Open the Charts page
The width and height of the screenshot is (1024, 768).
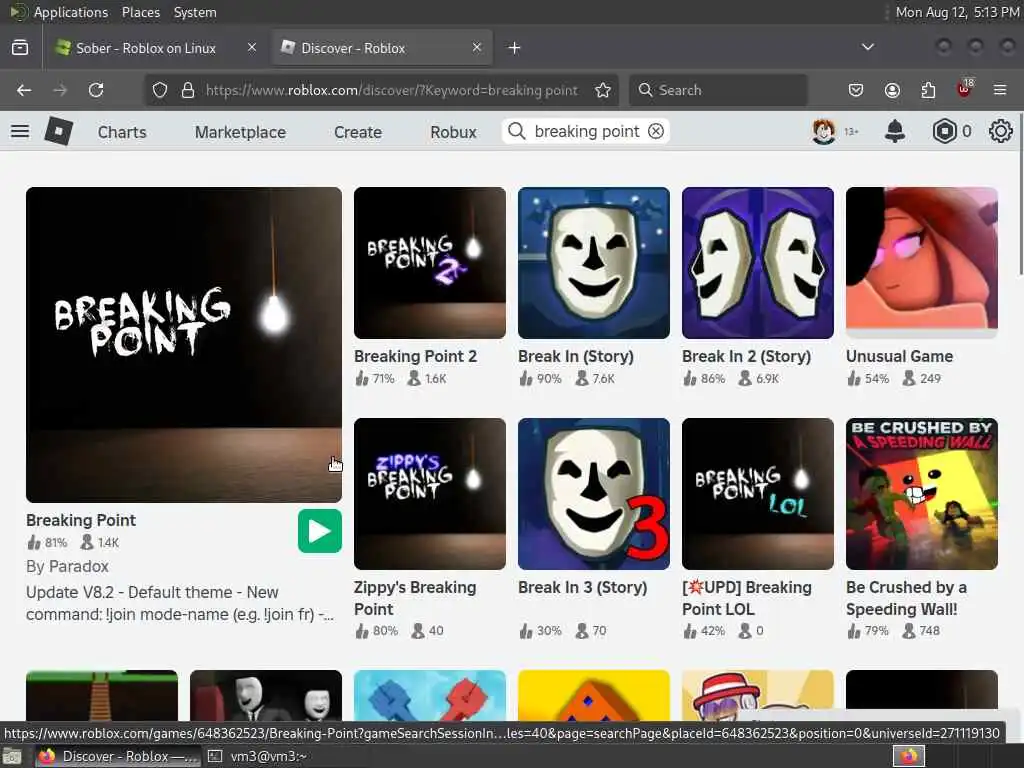point(122,132)
